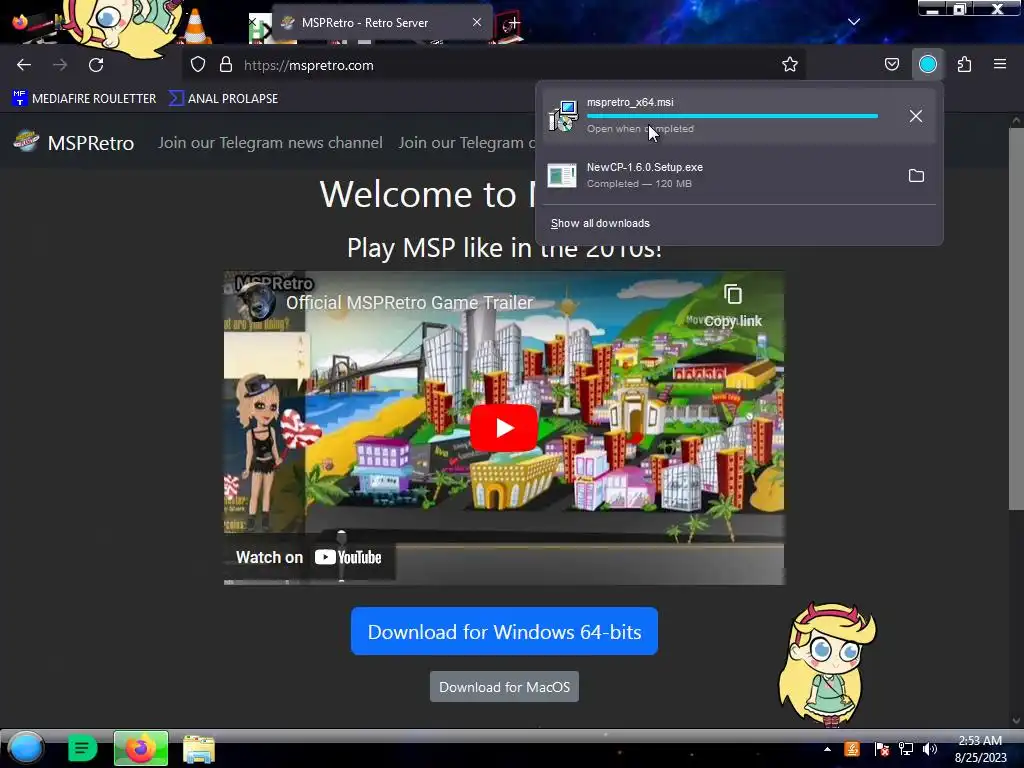Open the volume speaker tray icon

[x=929, y=749]
